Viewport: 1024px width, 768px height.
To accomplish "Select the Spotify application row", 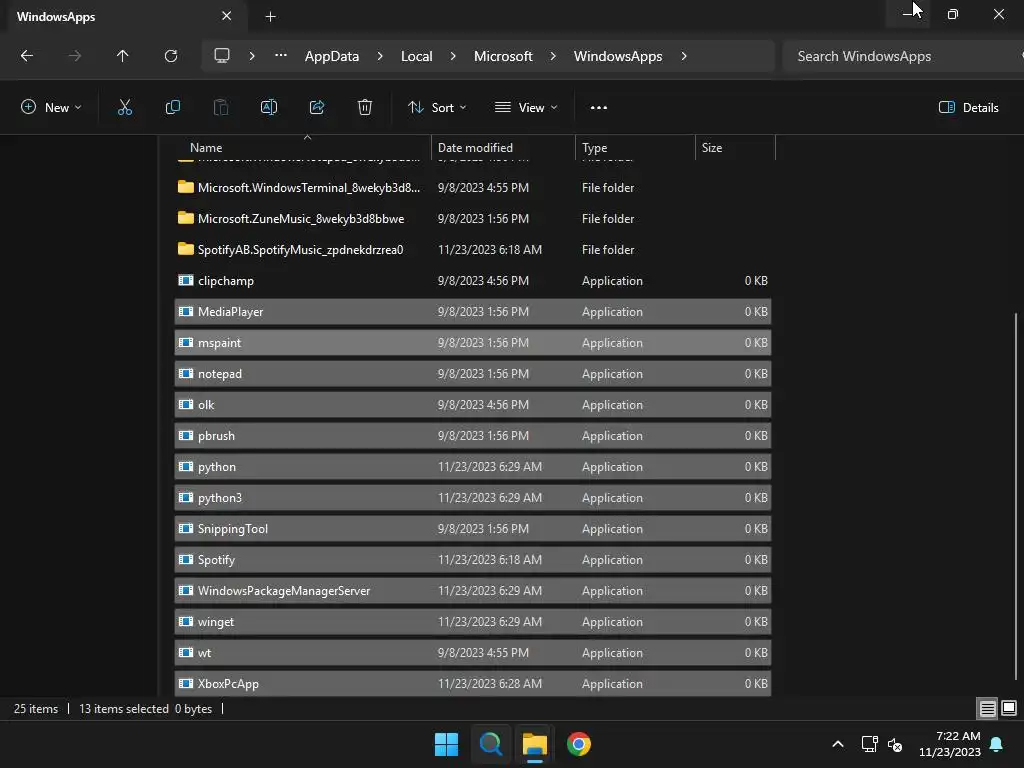I will click(x=473, y=560).
